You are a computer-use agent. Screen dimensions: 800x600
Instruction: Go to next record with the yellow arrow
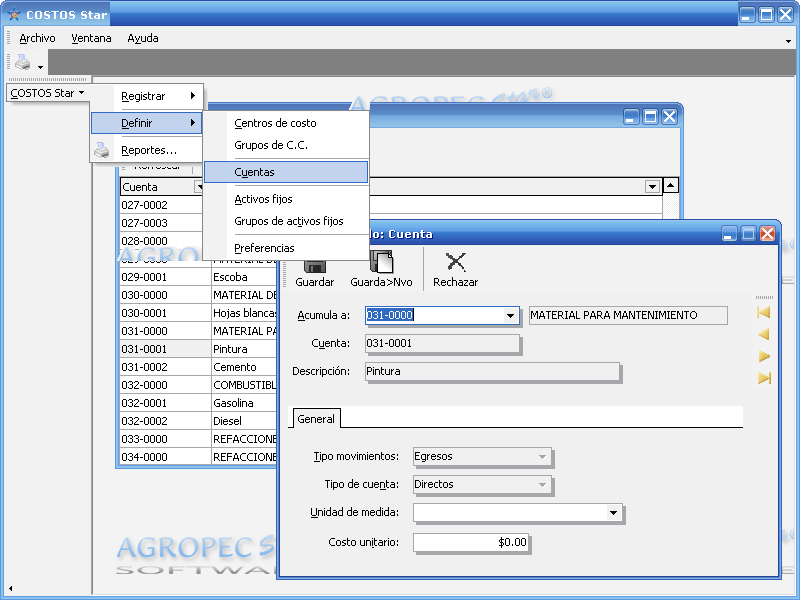pyautogui.click(x=764, y=356)
